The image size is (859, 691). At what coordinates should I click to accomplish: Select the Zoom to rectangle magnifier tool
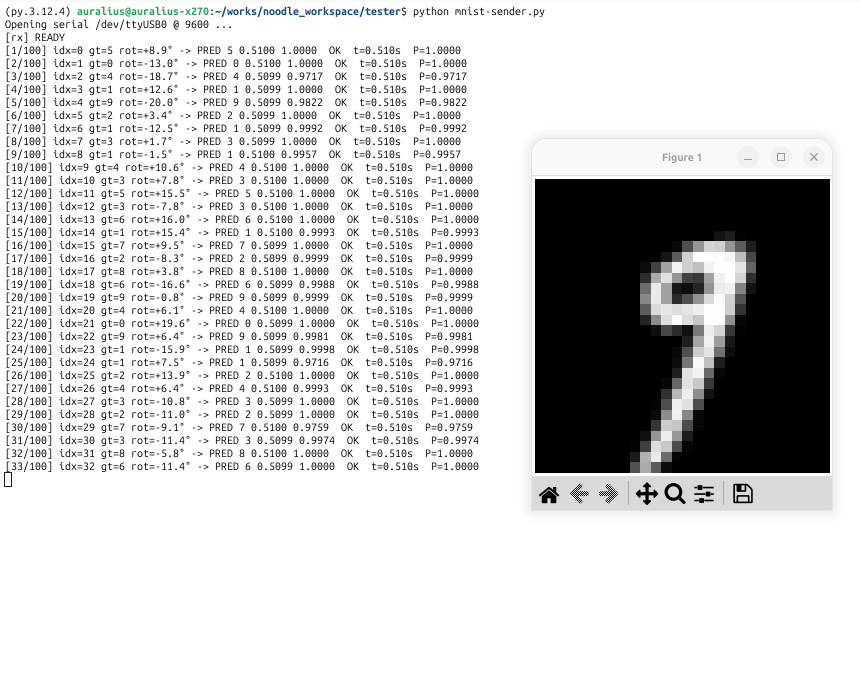pos(675,494)
